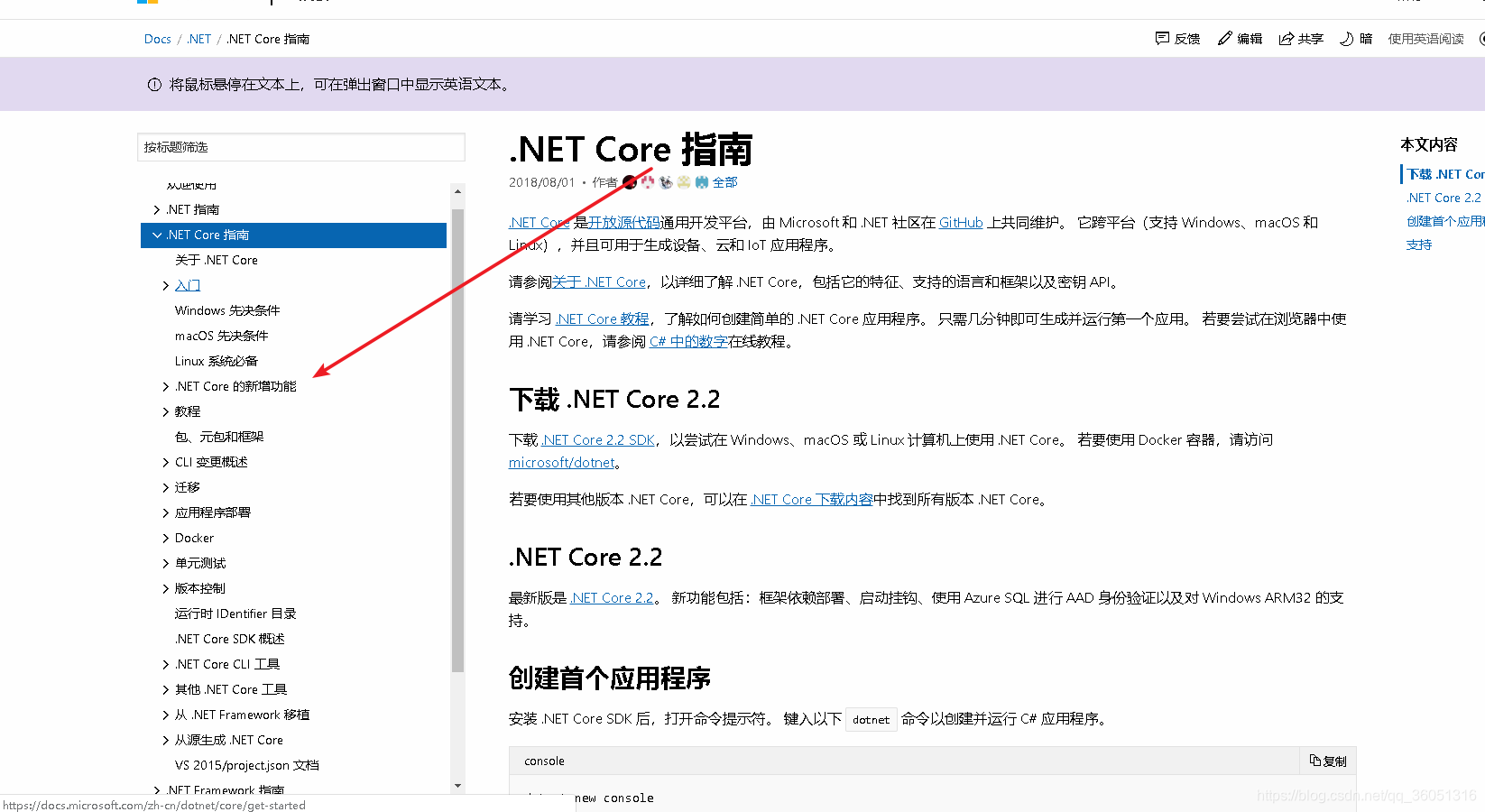Click the first author avatar next to 作者
1485x812 pixels.
click(x=630, y=182)
